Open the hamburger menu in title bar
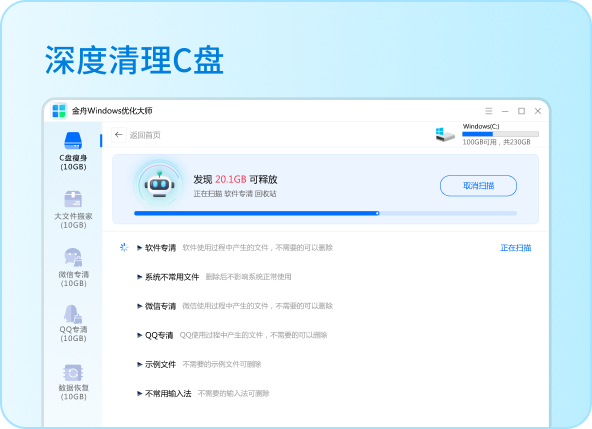Screen dimensions: 592x429 tap(489, 111)
